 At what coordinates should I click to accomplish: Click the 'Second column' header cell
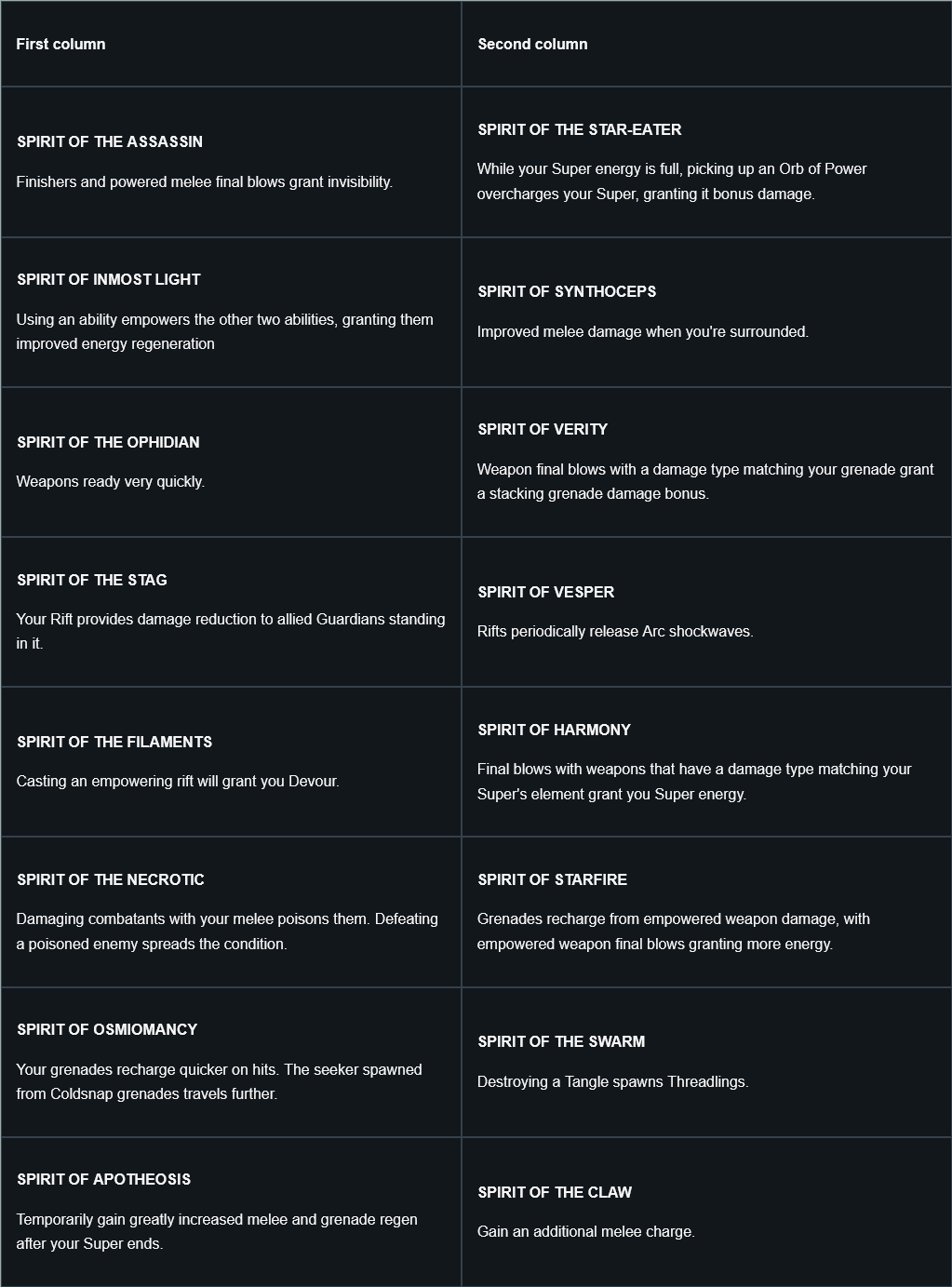point(706,44)
